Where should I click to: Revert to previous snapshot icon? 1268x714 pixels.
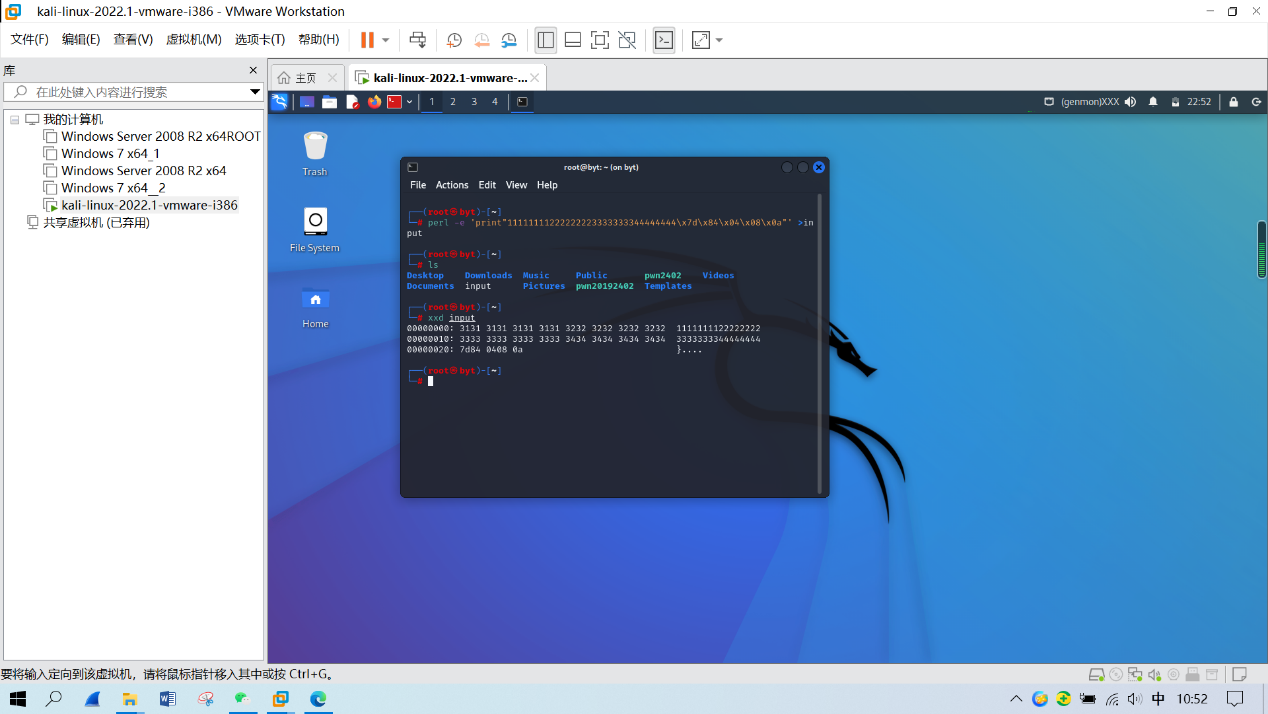pos(482,40)
